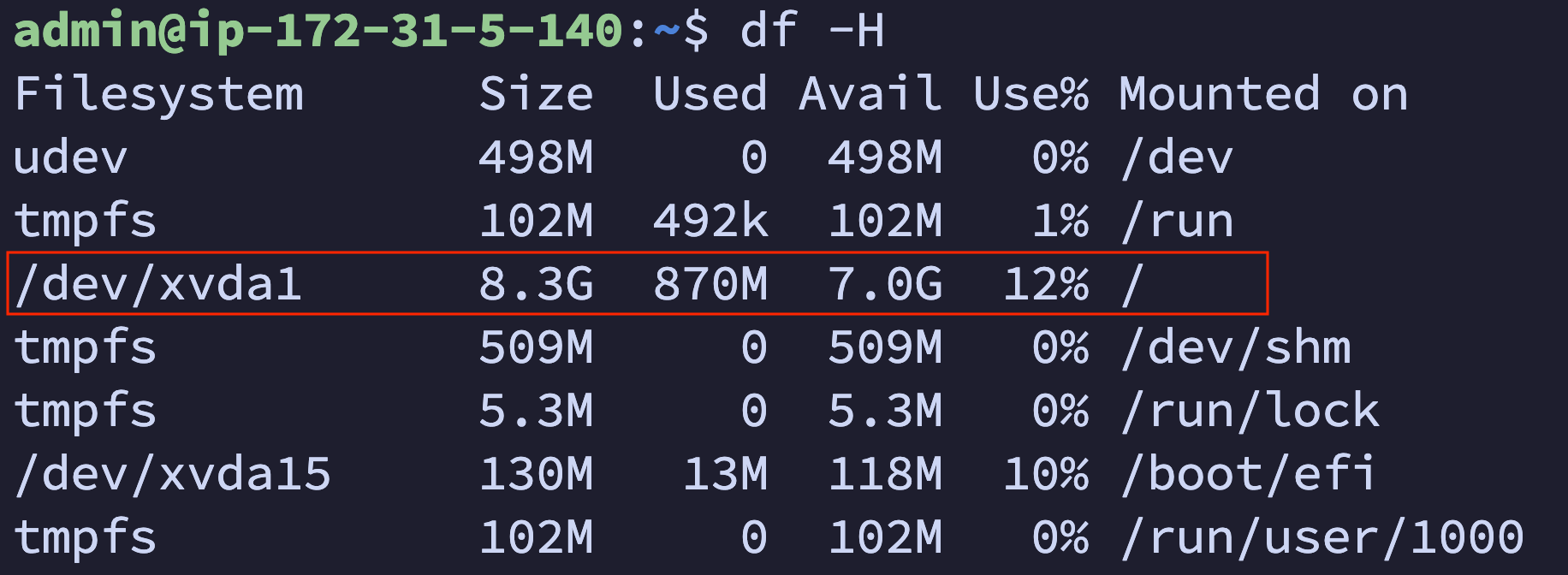Click the 492k used value
The image size is (1568, 575).
[710, 221]
